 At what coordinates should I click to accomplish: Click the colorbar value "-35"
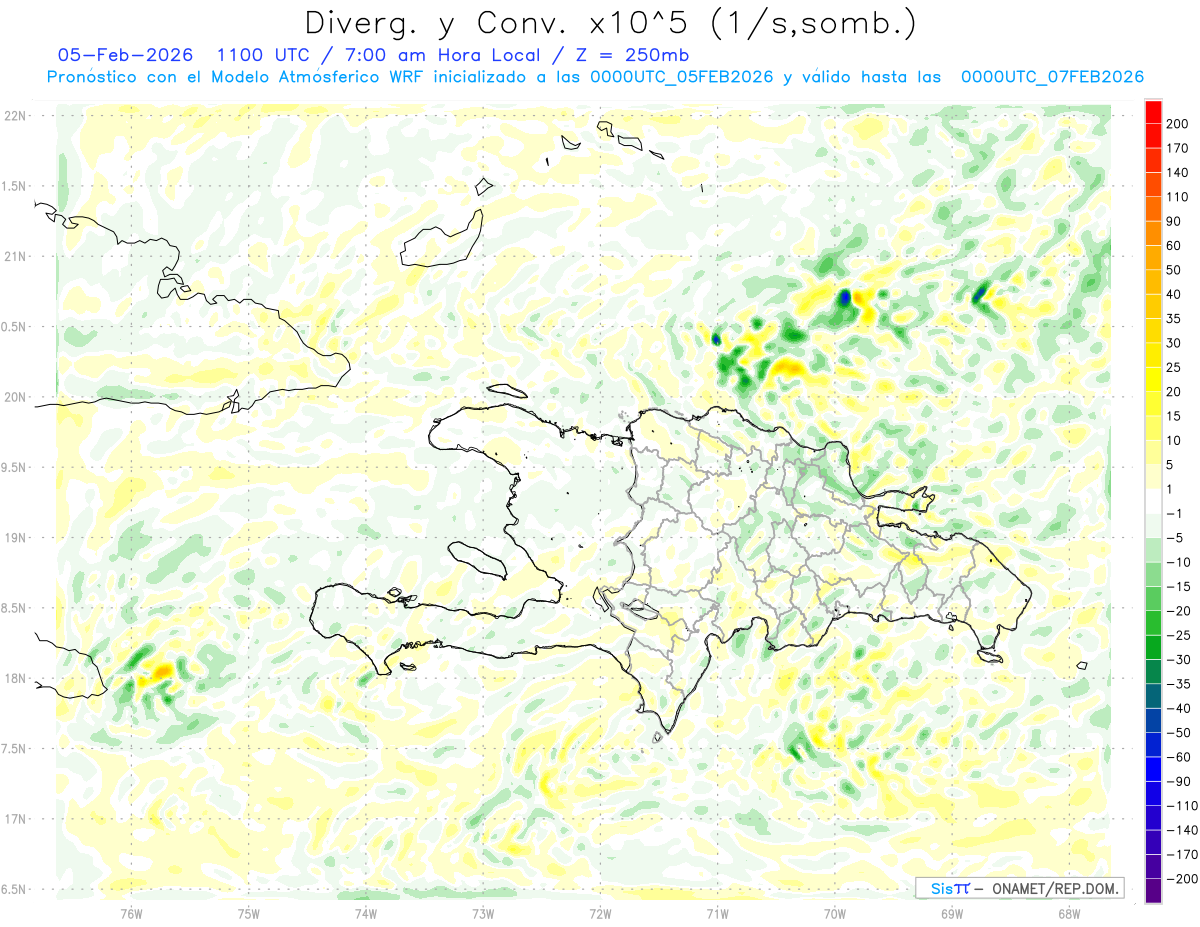click(1181, 683)
